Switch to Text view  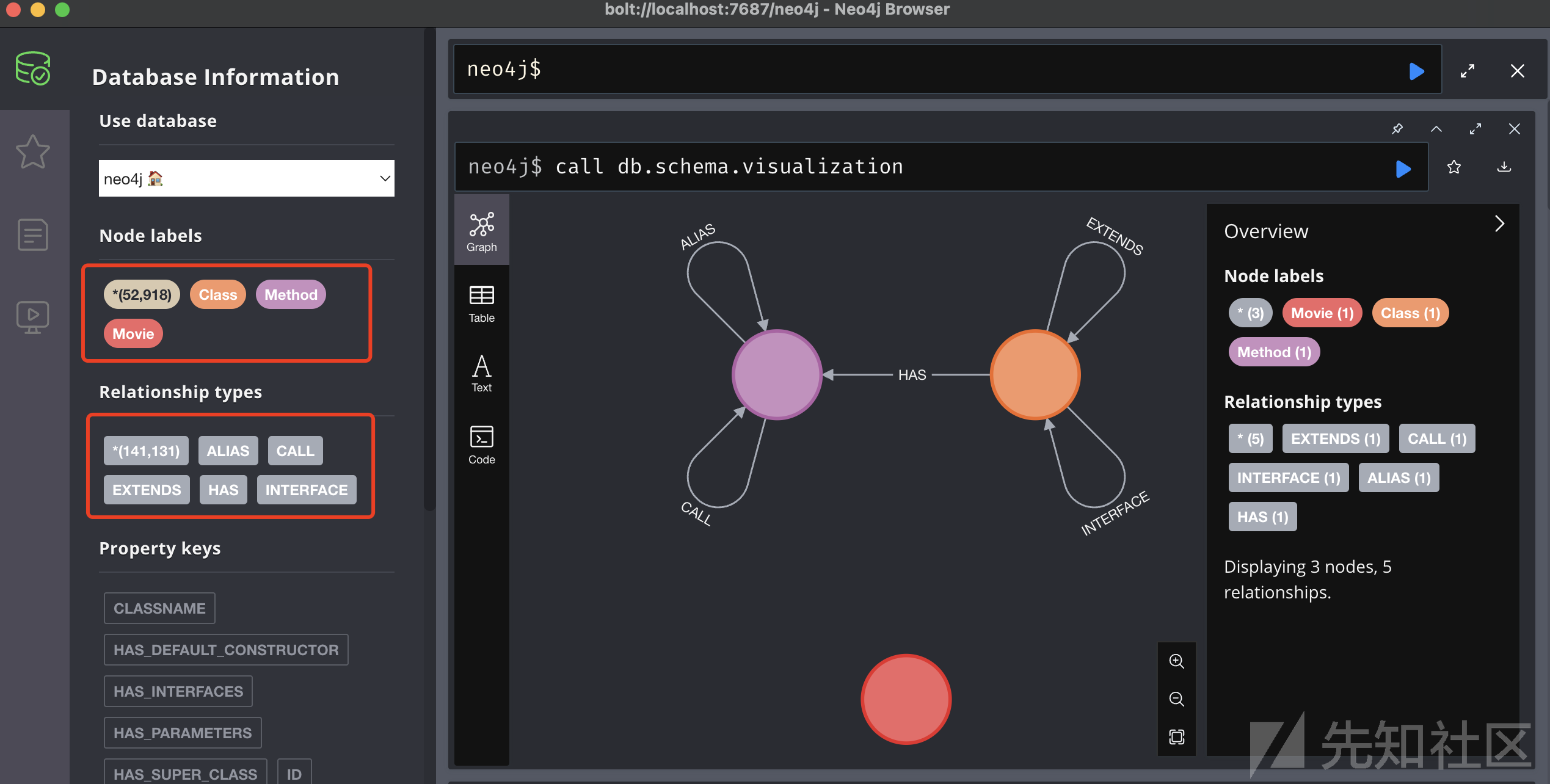(481, 374)
